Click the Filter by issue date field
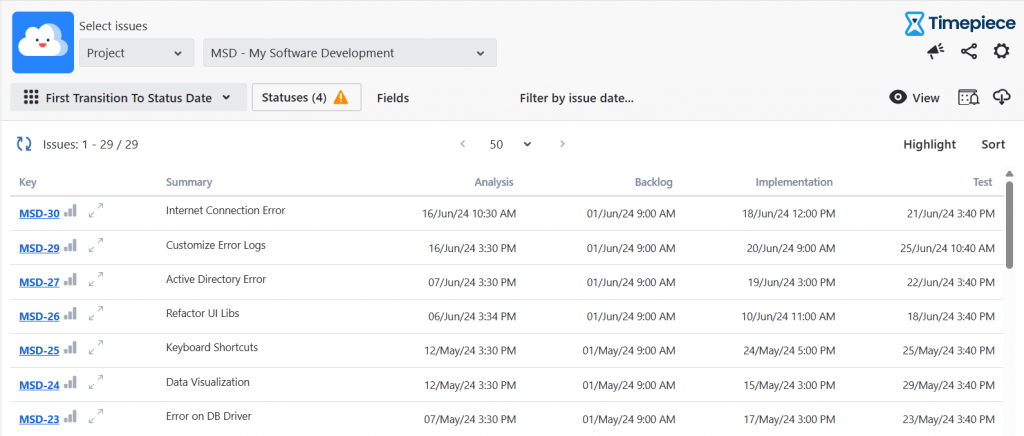 pyautogui.click(x=577, y=98)
